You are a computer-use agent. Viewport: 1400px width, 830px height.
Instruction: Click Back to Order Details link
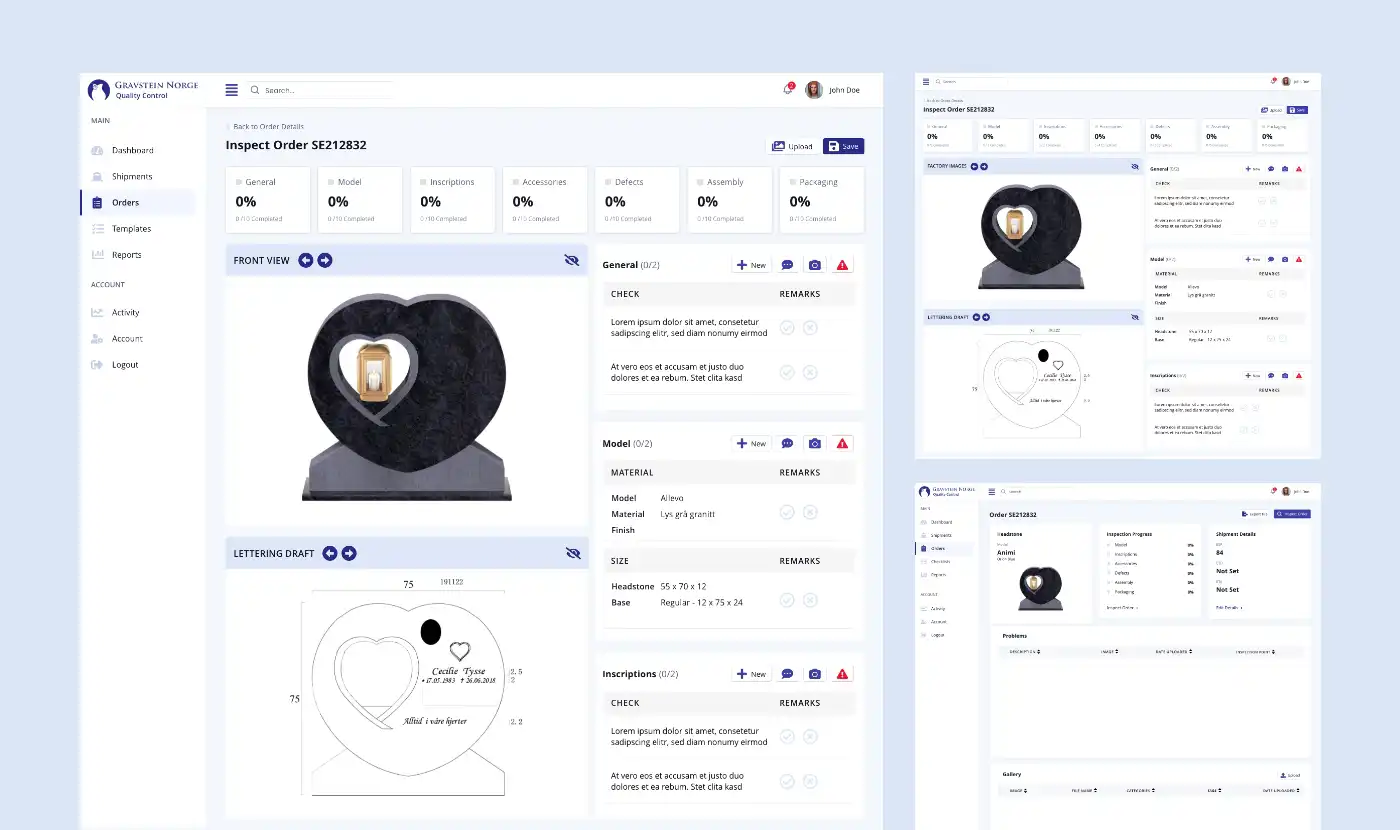[268, 127]
